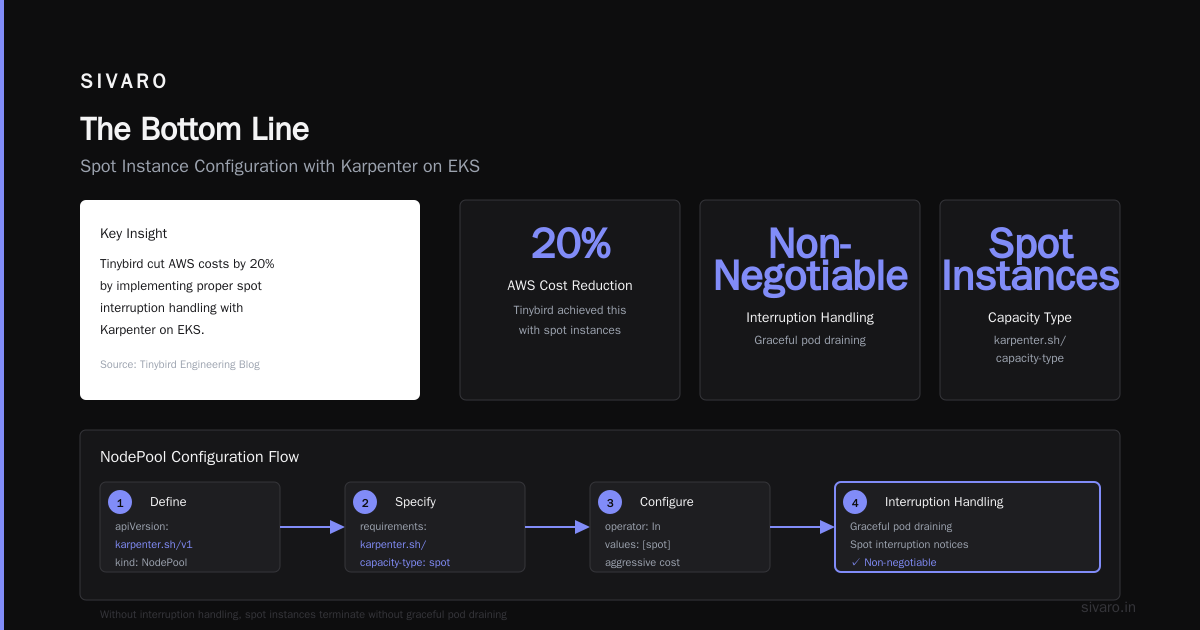The width and height of the screenshot is (1200, 630).
Task: Click the capacity-type: spot text
Action: [405, 562]
